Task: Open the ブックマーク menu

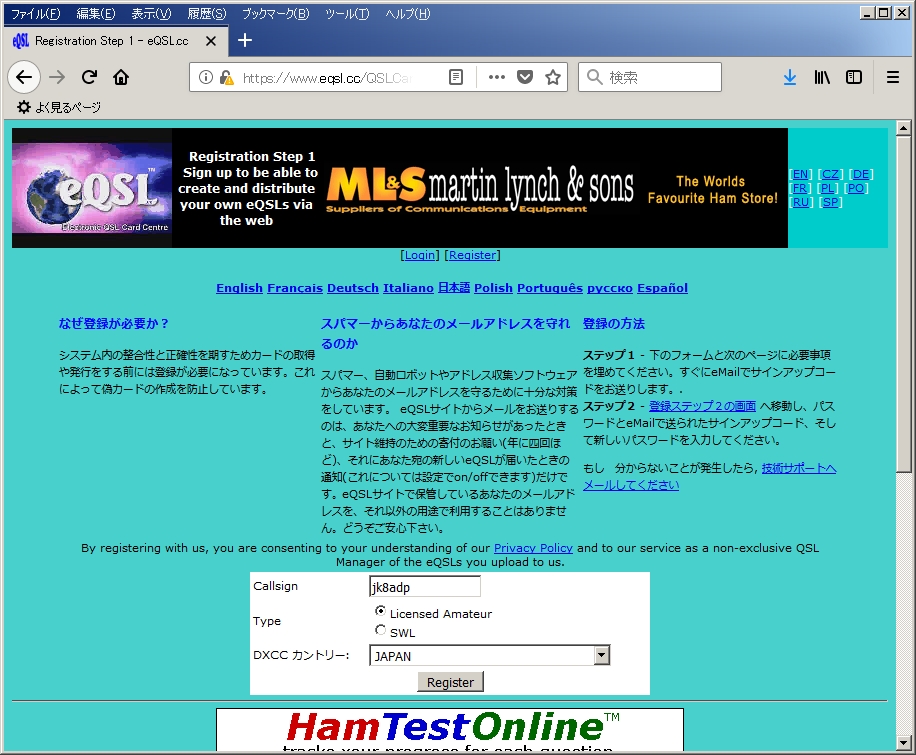Action: point(276,13)
